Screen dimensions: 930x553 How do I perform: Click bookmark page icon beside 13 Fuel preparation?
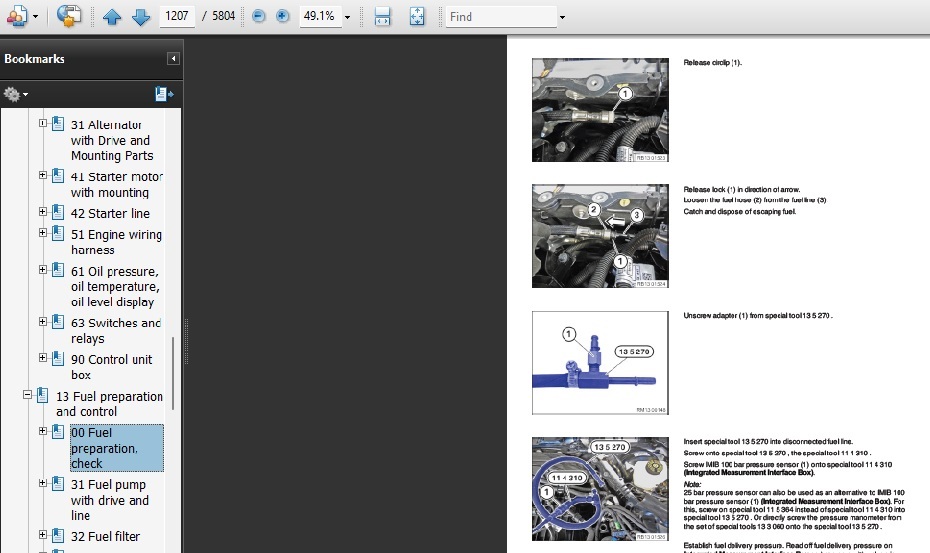pyautogui.click(x=43, y=395)
